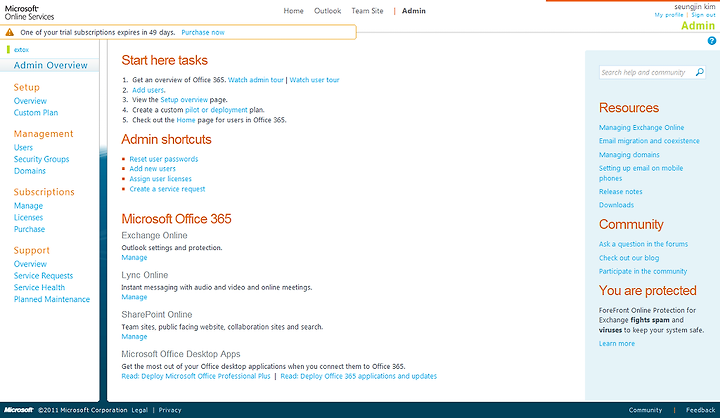The height and width of the screenshot is (418, 720).
Task: Click the search magnifier icon
Action: pos(699,72)
